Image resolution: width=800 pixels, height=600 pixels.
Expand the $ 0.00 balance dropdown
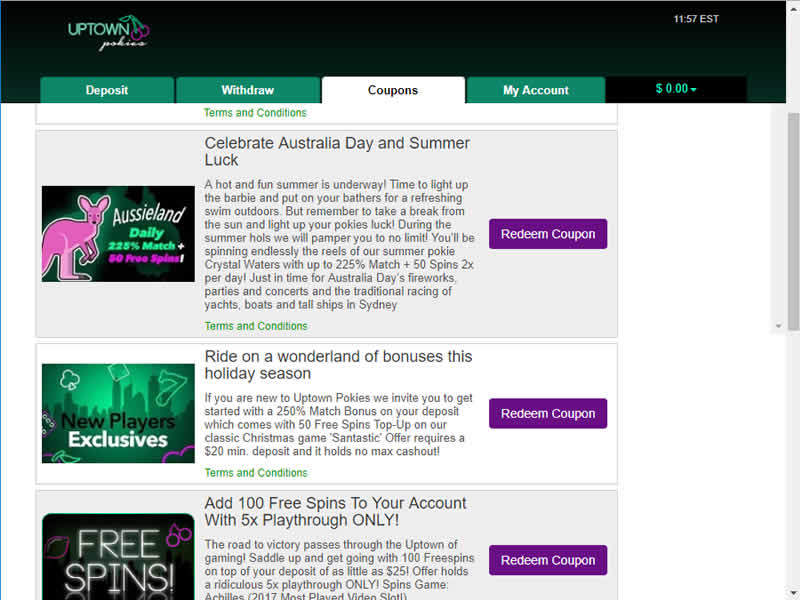(x=676, y=89)
